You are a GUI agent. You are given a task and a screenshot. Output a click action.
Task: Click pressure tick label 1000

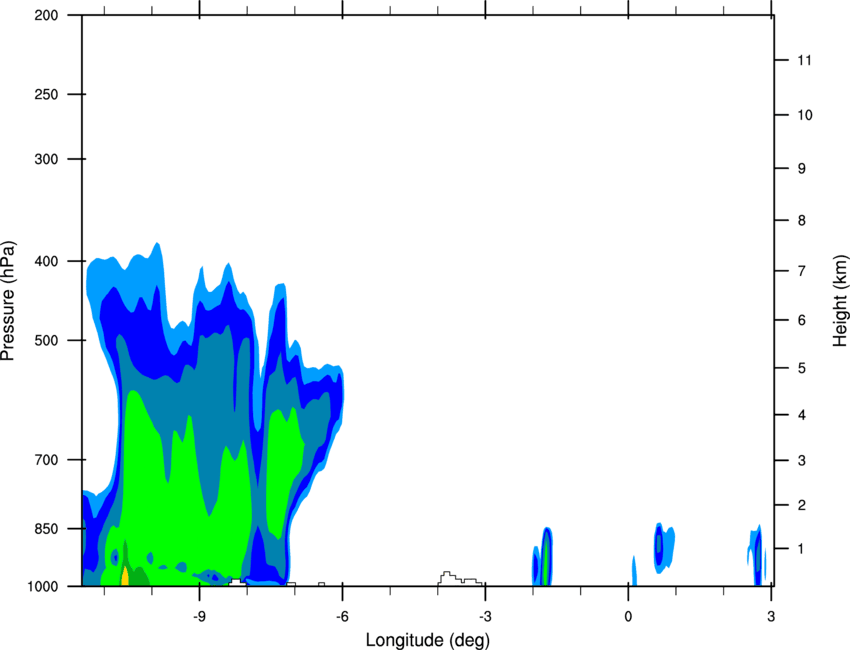pyautogui.click(x=43, y=587)
